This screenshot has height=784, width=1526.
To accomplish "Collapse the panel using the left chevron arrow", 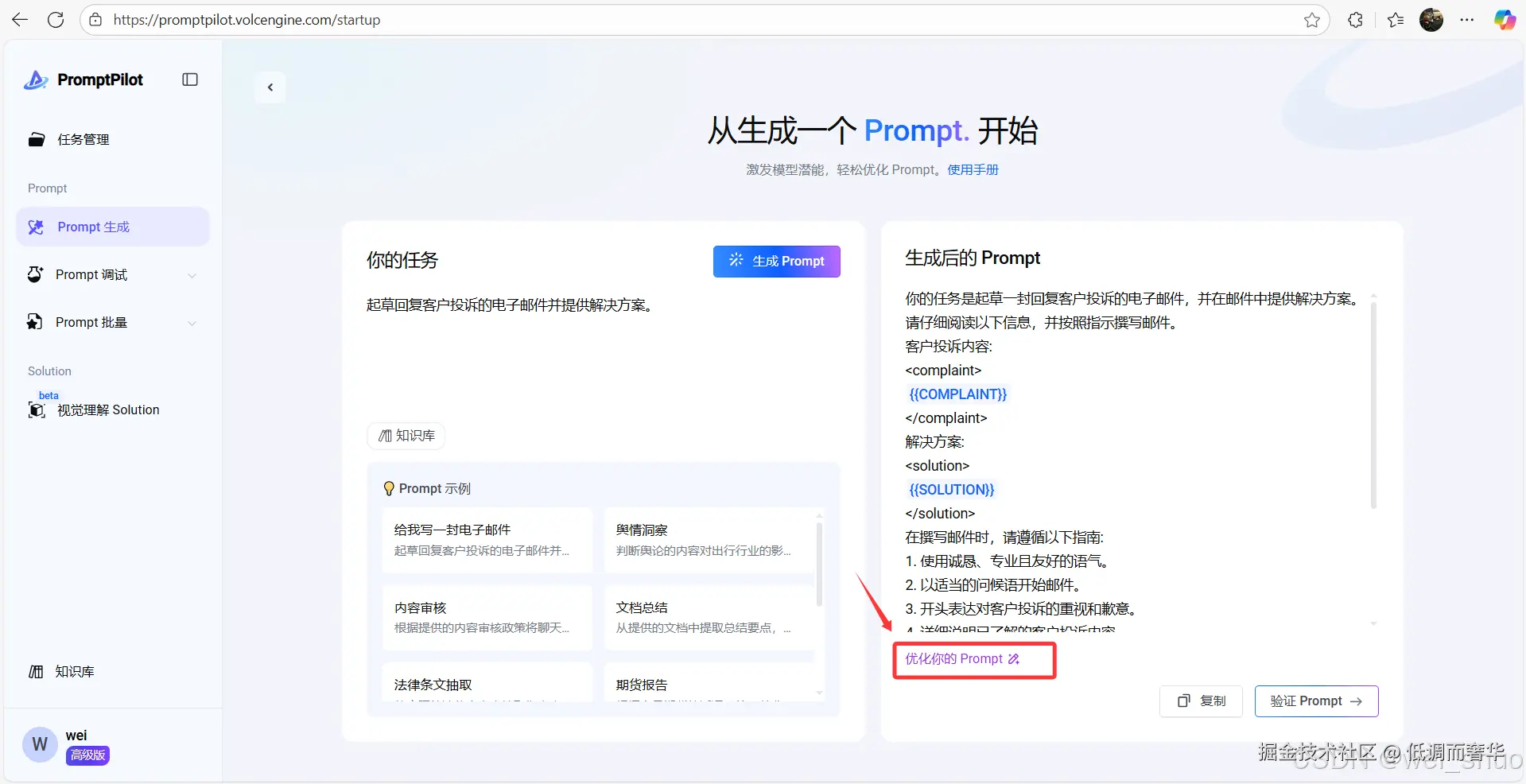I will (x=270, y=87).
